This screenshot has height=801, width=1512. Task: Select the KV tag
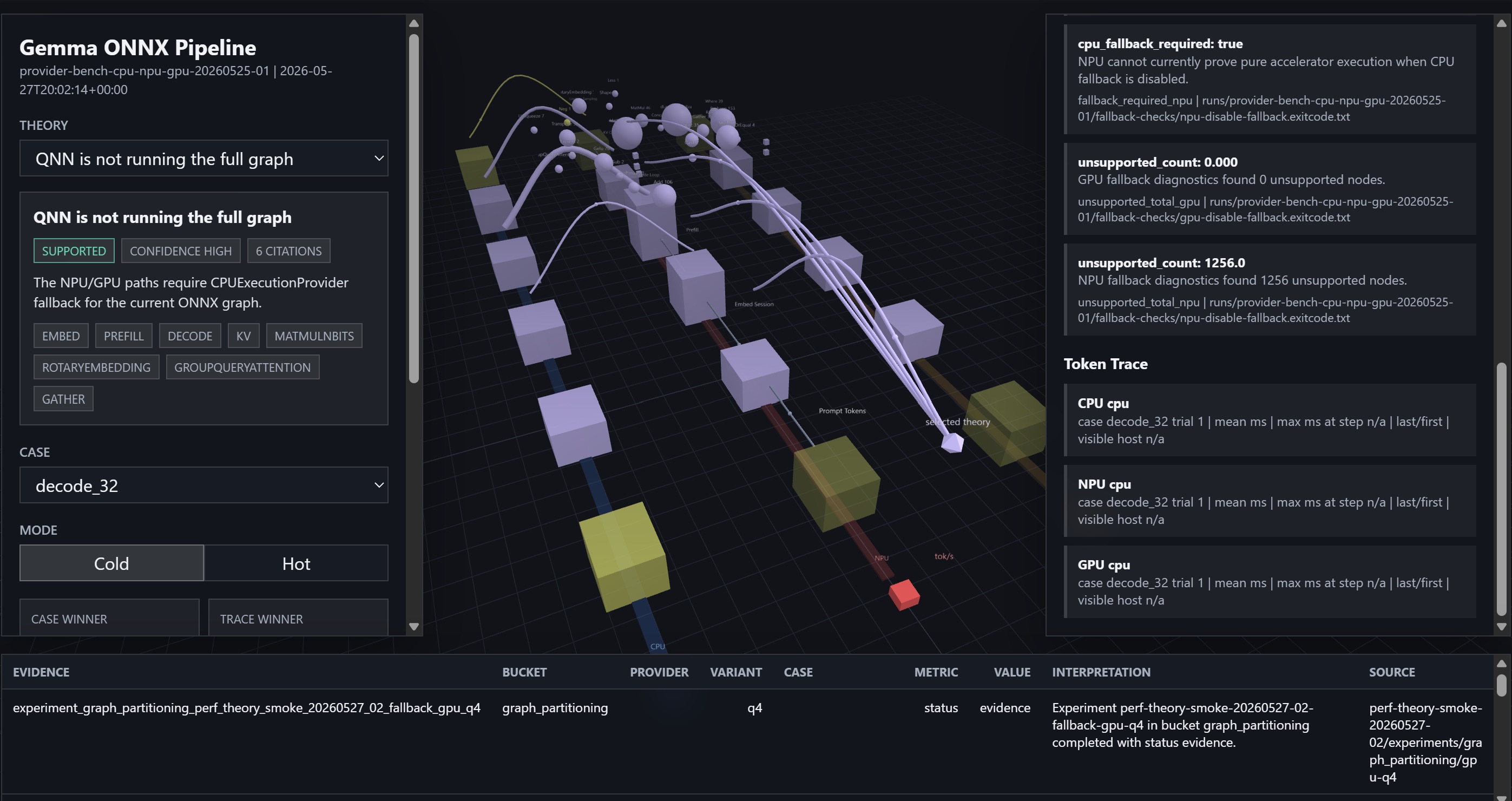(x=244, y=336)
